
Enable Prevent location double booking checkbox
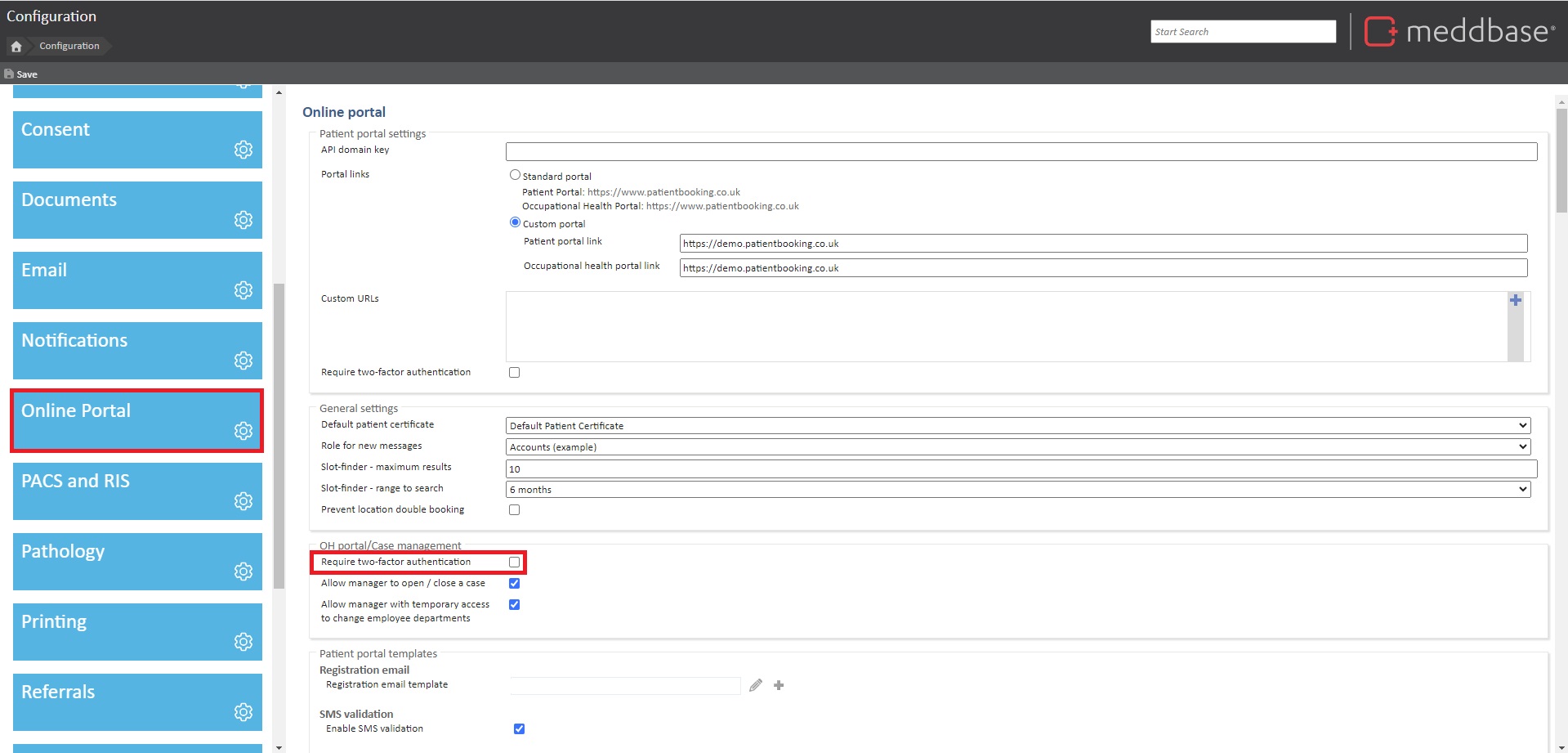tap(514, 510)
